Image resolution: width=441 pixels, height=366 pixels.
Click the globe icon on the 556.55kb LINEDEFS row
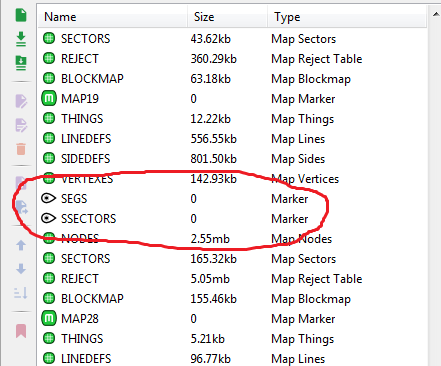pos(49,138)
